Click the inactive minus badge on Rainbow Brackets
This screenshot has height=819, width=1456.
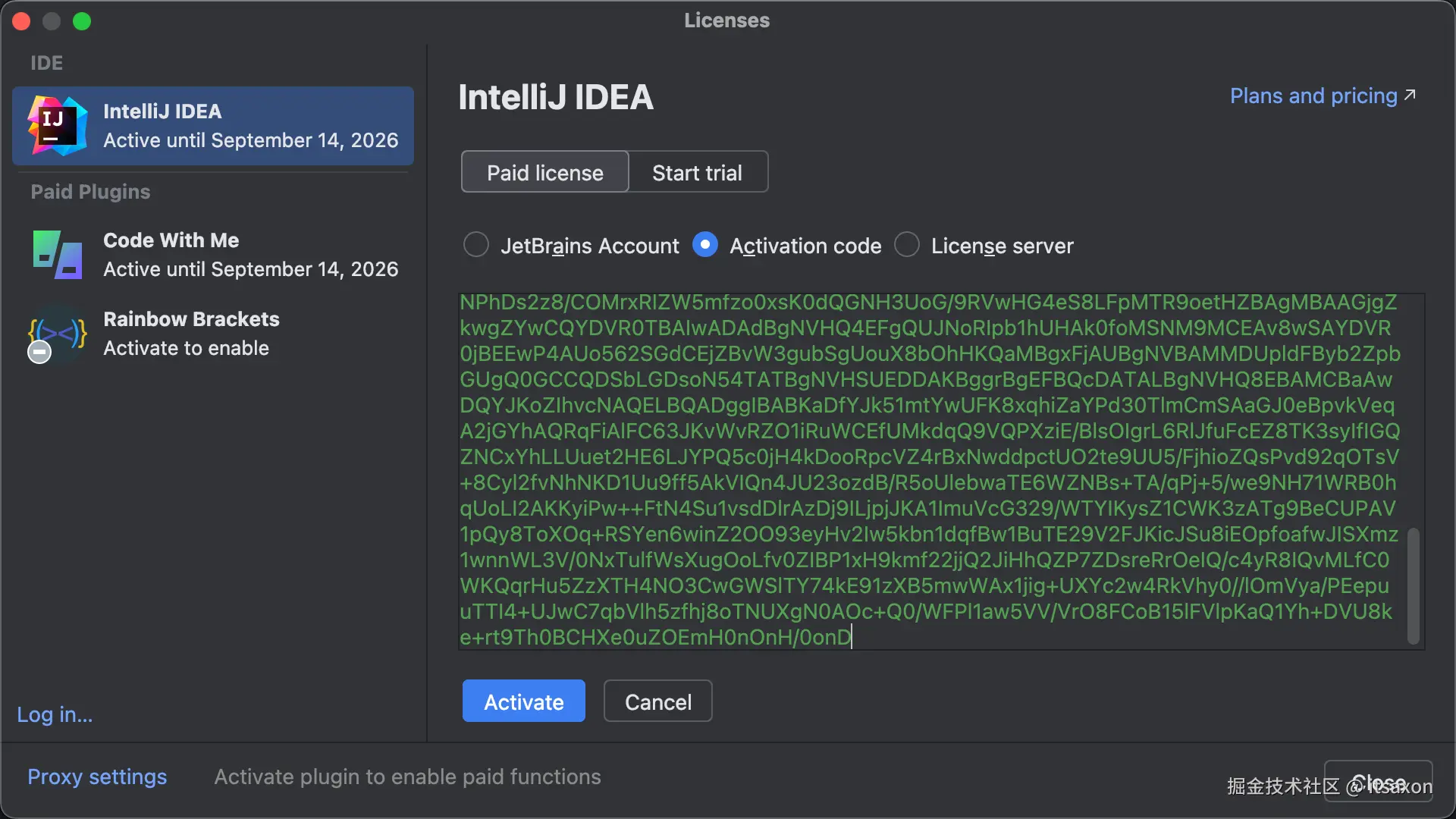[x=39, y=352]
